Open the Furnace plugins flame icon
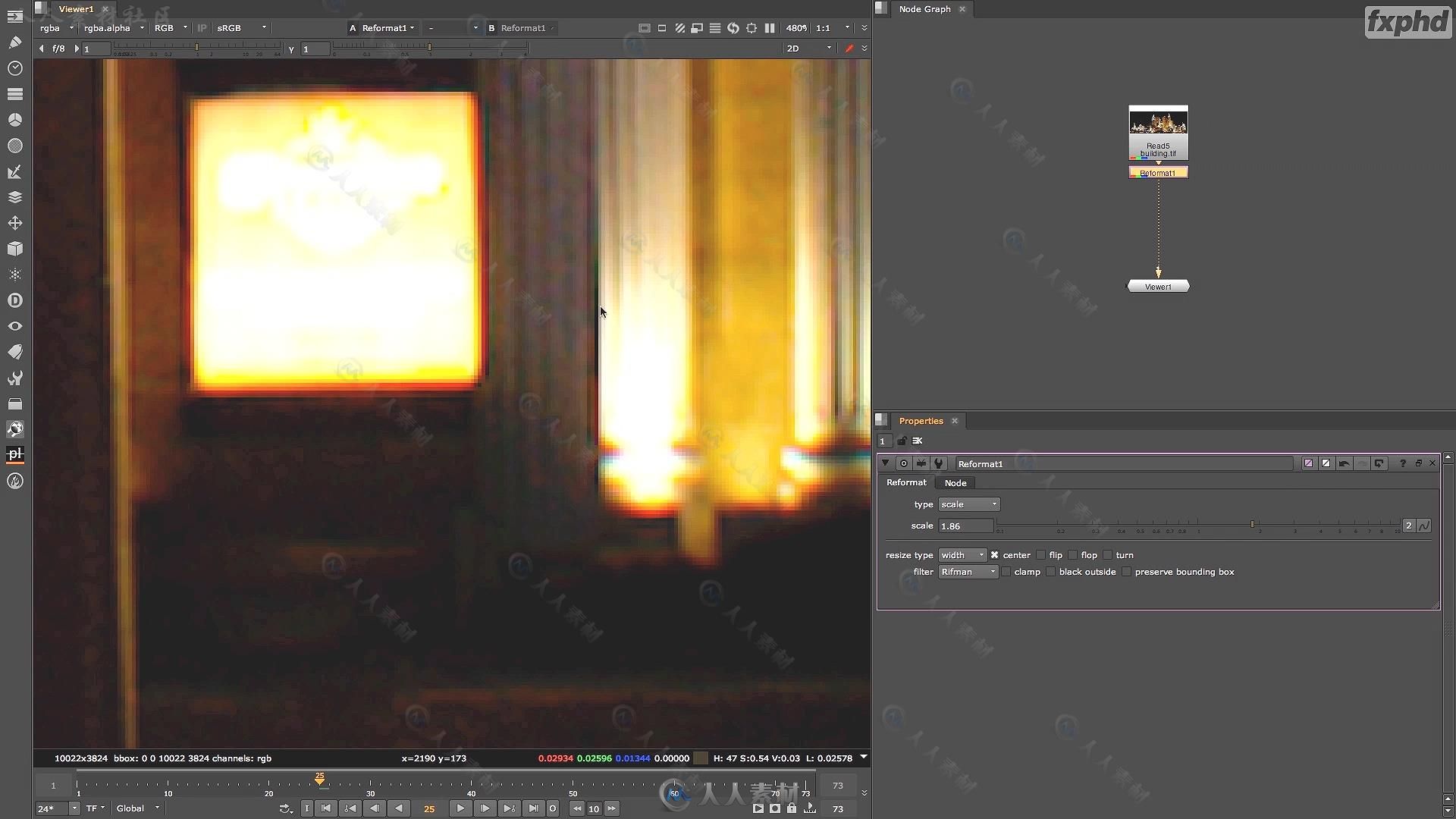 (14, 481)
